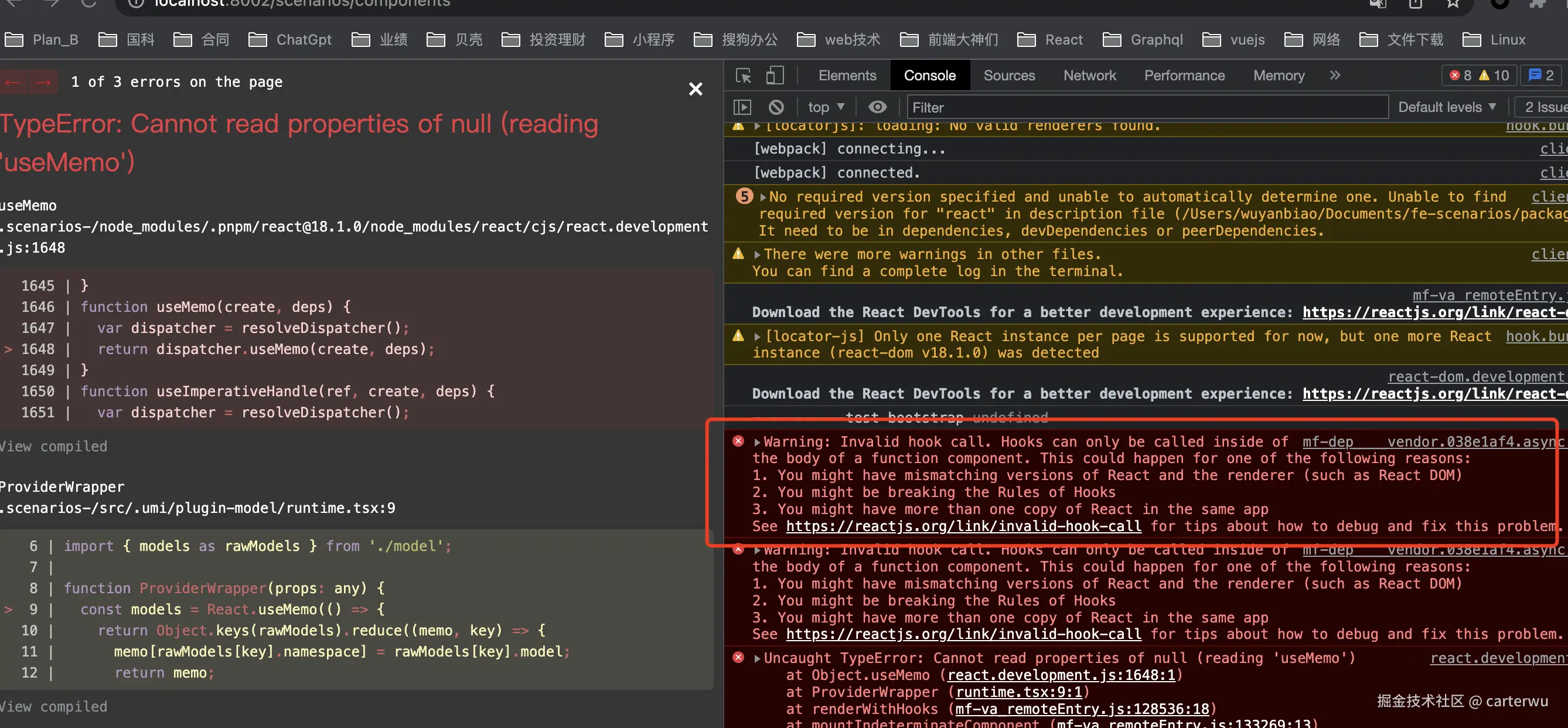The image size is (1568, 728).
Task: Expand the first Invalid hook call warning
Action: pyautogui.click(x=757, y=442)
